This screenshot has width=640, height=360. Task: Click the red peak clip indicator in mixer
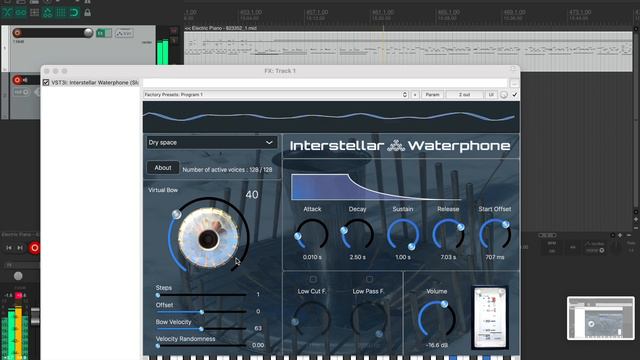(19, 295)
